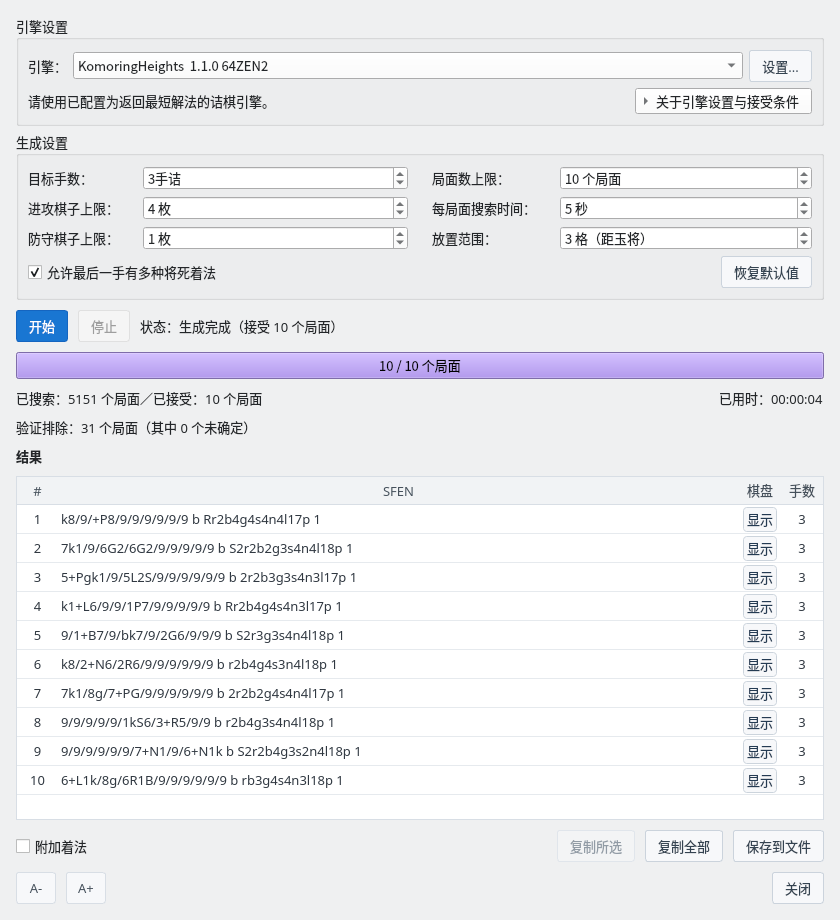Click 保存到文件 button
The height and width of the screenshot is (920, 840).
pos(778,846)
